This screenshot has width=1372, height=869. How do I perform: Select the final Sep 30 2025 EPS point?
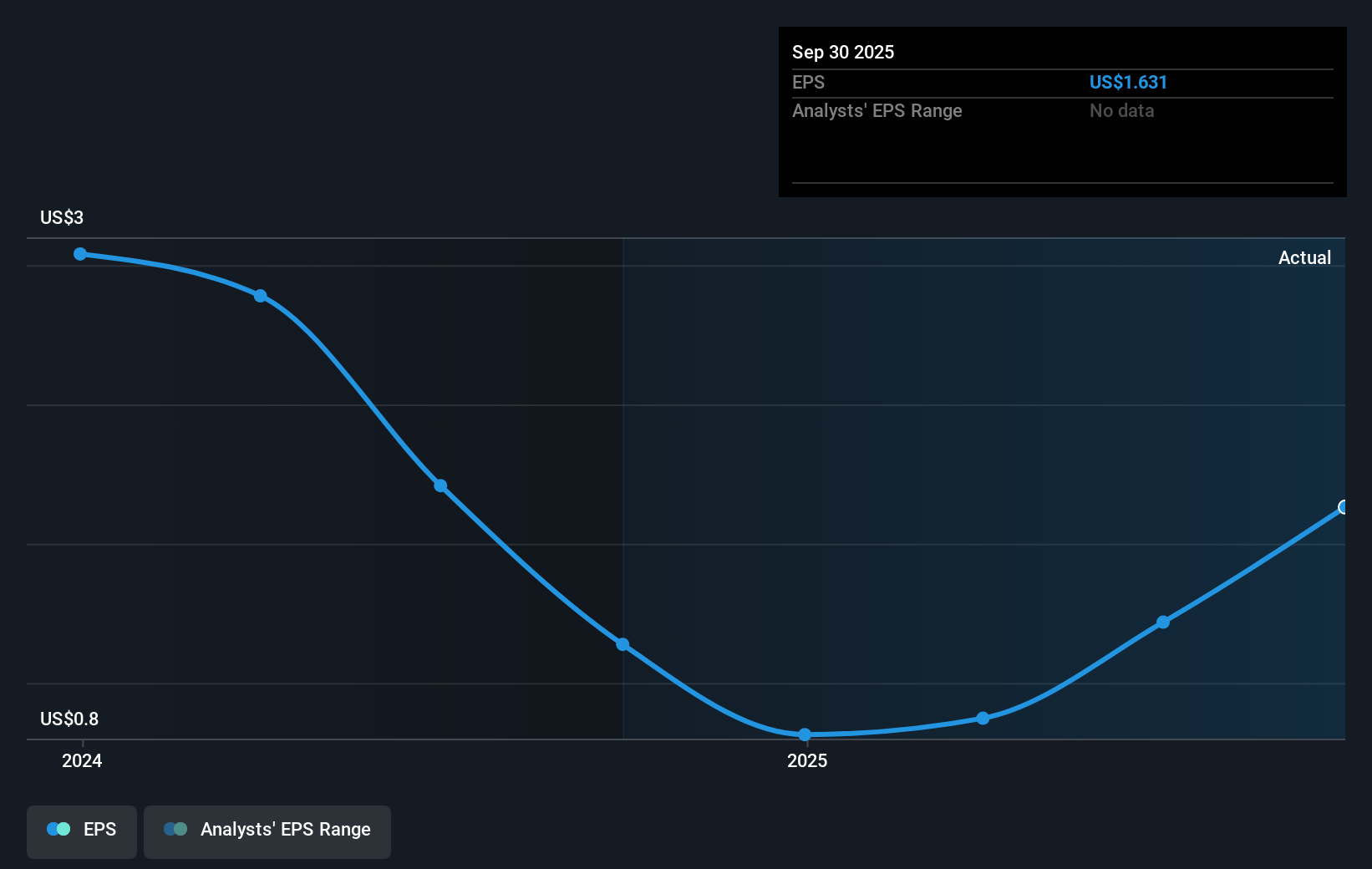click(x=1343, y=507)
